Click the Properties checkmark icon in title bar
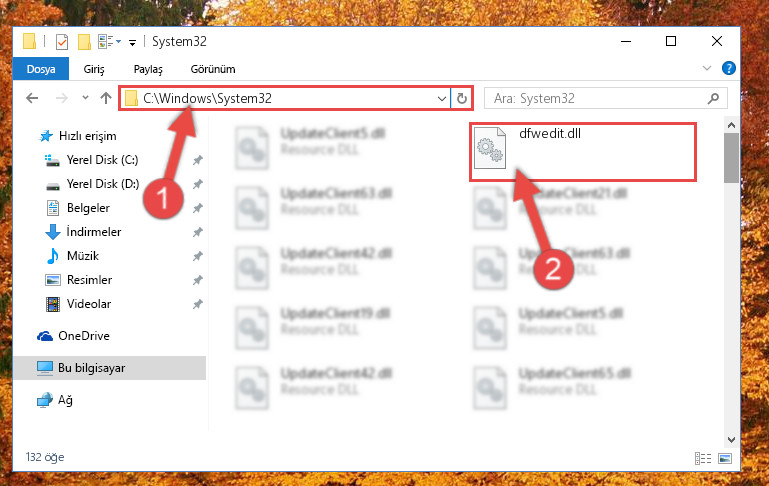 (x=62, y=42)
